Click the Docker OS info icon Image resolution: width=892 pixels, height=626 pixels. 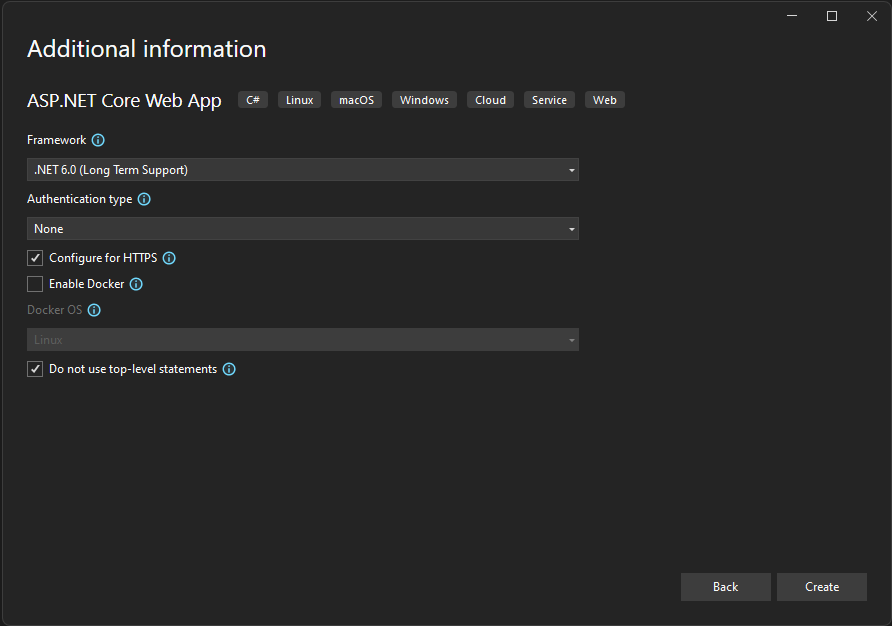click(94, 311)
